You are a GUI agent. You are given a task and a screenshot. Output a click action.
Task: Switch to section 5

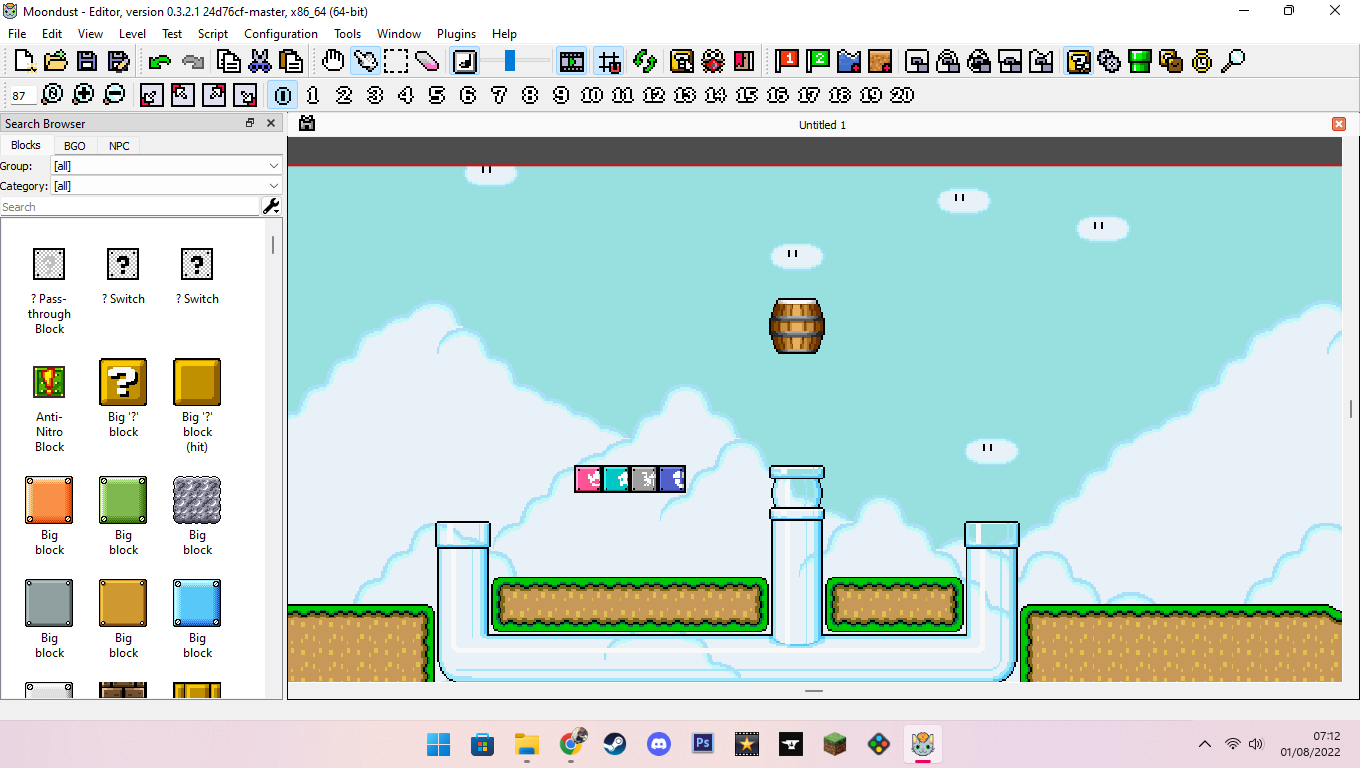tap(437, 95)
